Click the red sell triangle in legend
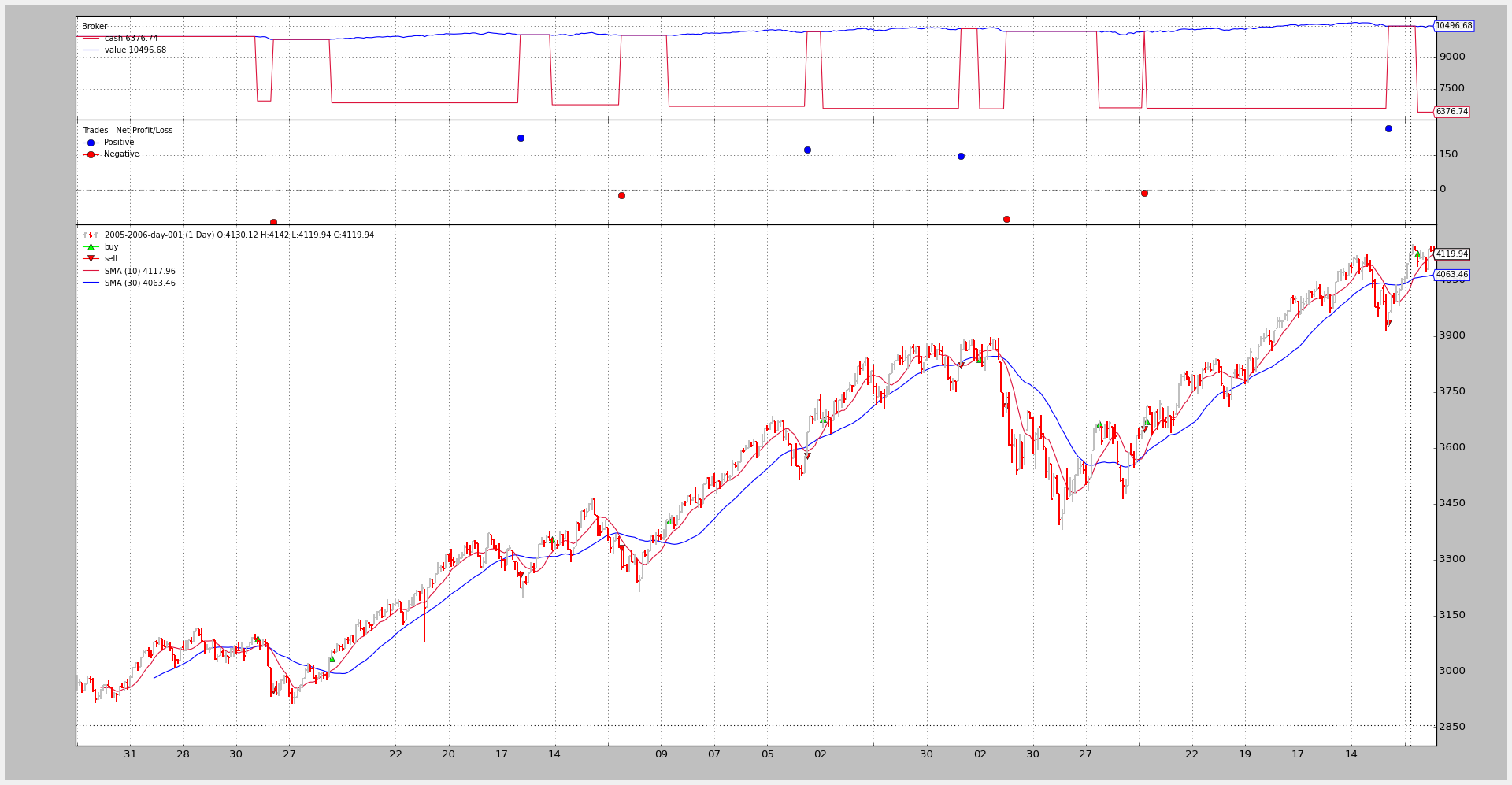1512x785 pixels. coord(91,259)
